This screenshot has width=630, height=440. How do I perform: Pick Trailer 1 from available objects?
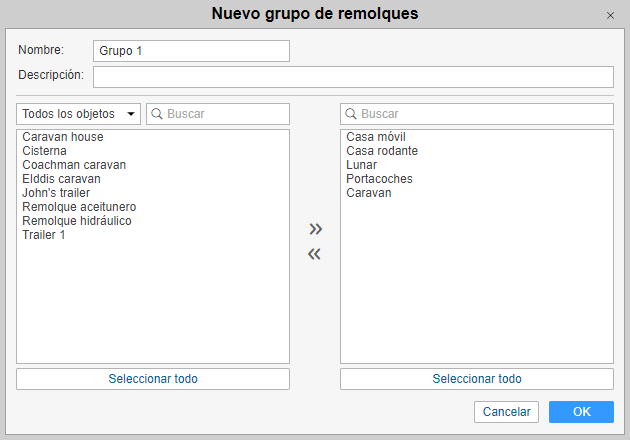tap(44, 235)
